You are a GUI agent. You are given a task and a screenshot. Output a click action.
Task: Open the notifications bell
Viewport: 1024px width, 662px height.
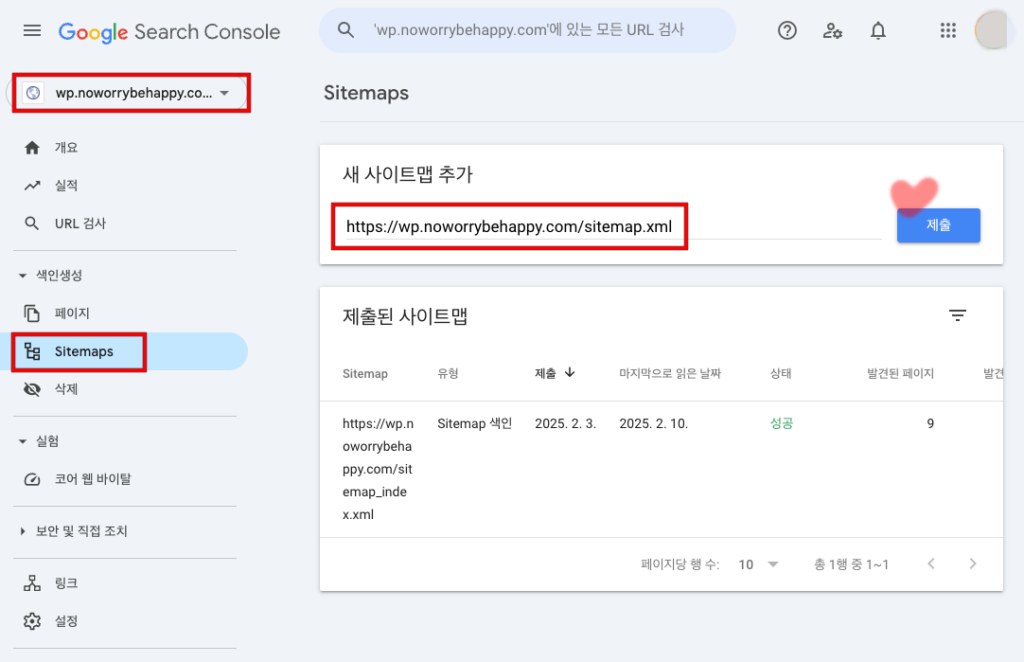click(x=878, y=31)
